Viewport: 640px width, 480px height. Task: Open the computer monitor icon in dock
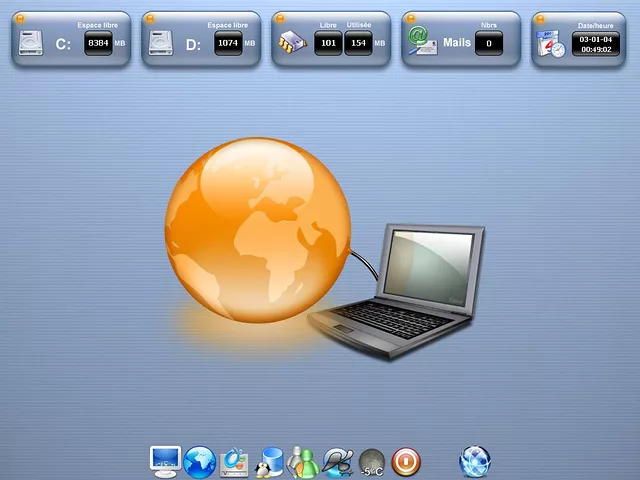(165, 461)
